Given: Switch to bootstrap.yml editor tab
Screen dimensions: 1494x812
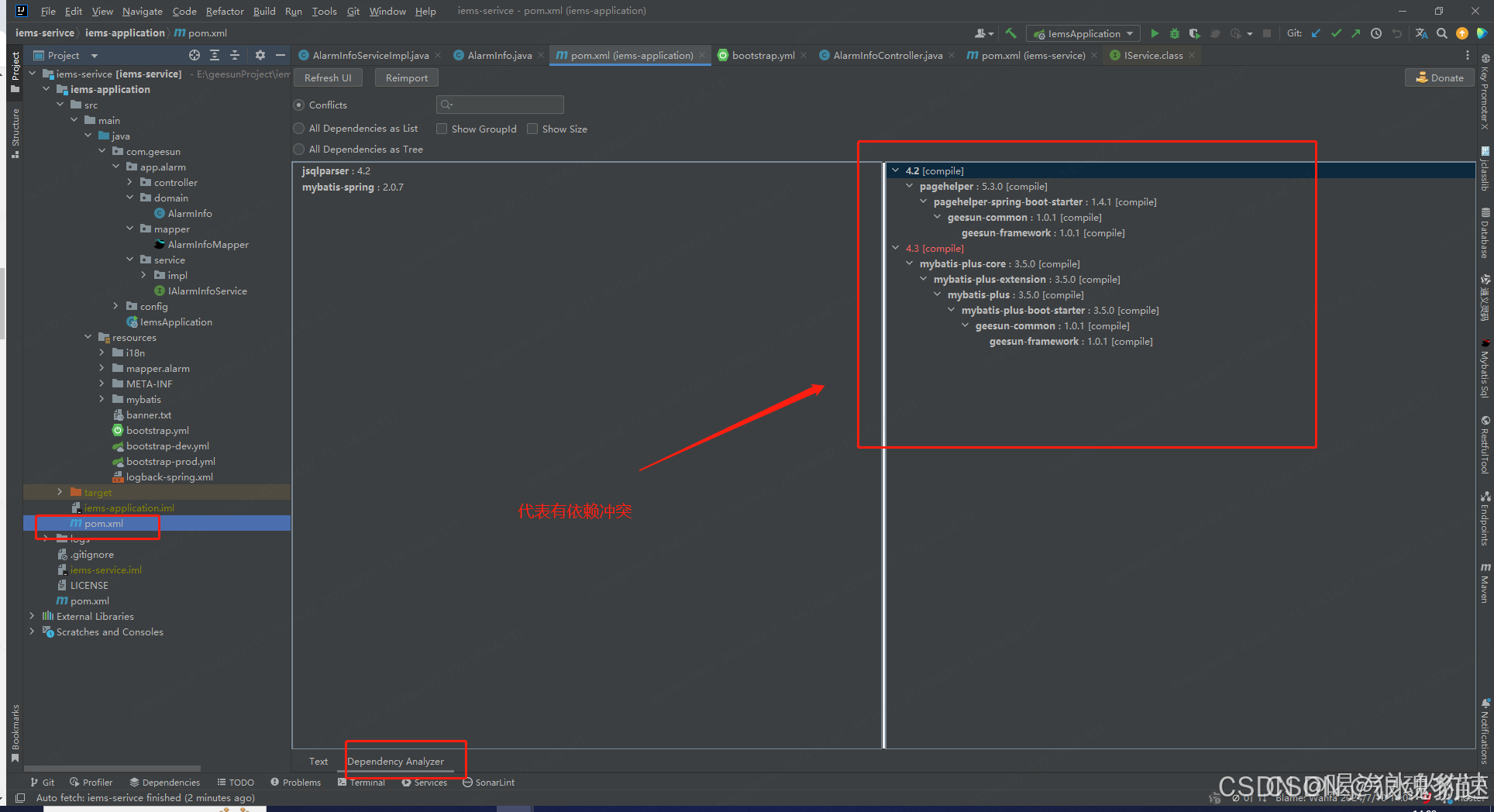Looking at the screenshot, I should pos(762,55).
